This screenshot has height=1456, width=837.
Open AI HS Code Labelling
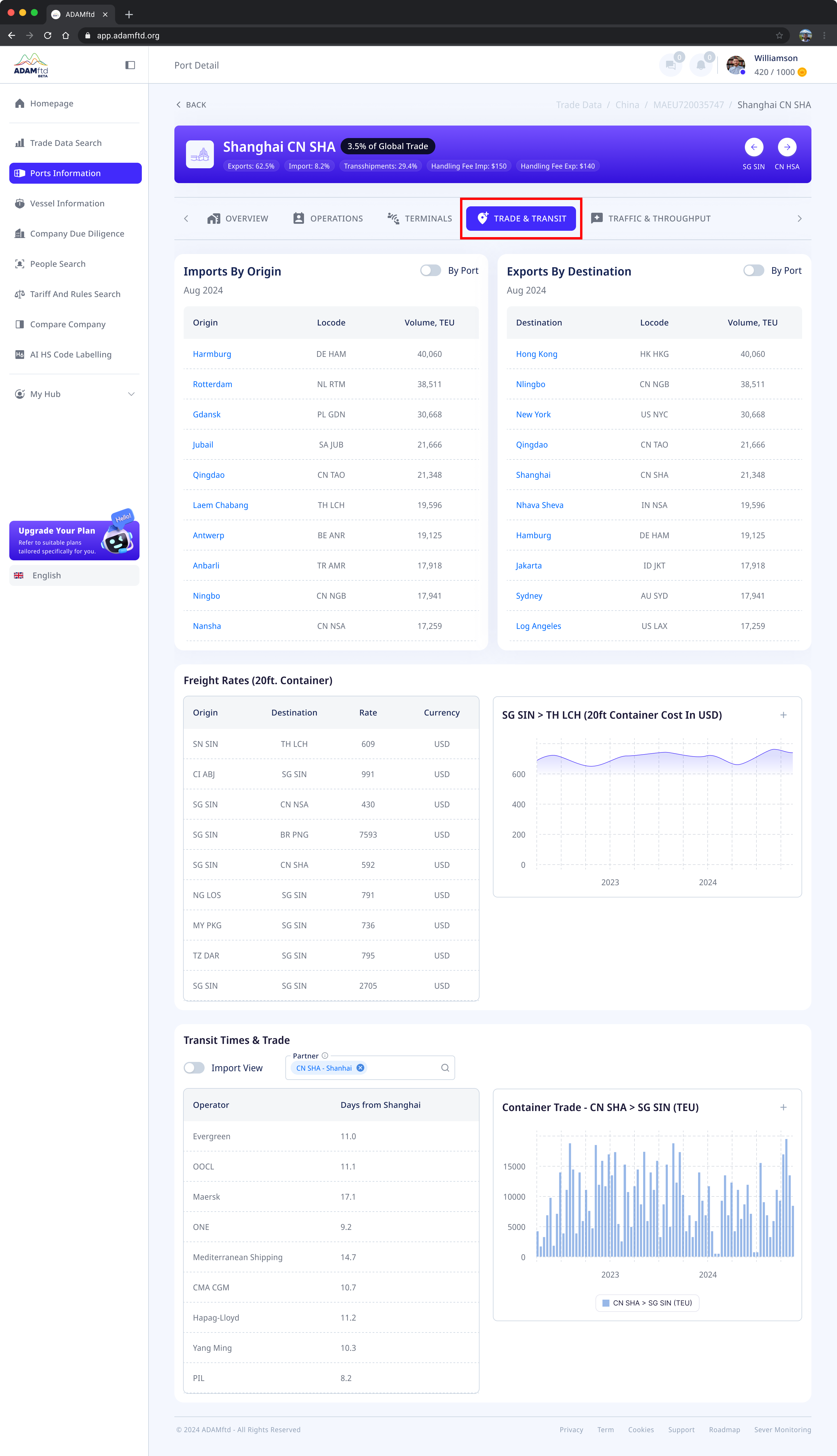point(74,355)
